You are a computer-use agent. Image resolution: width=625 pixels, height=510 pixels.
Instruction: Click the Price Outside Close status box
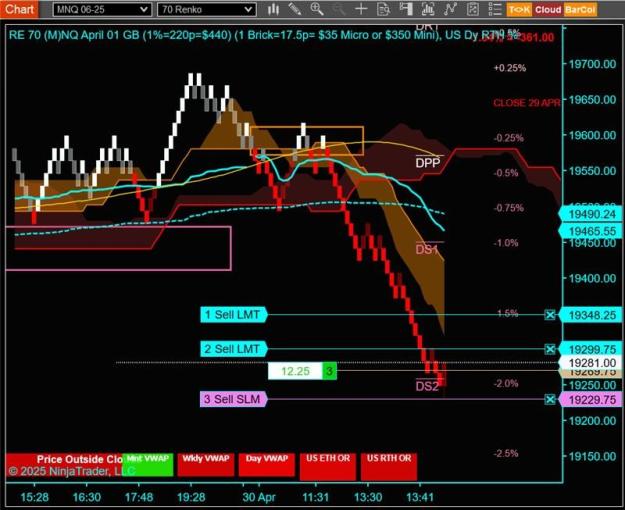64,464
